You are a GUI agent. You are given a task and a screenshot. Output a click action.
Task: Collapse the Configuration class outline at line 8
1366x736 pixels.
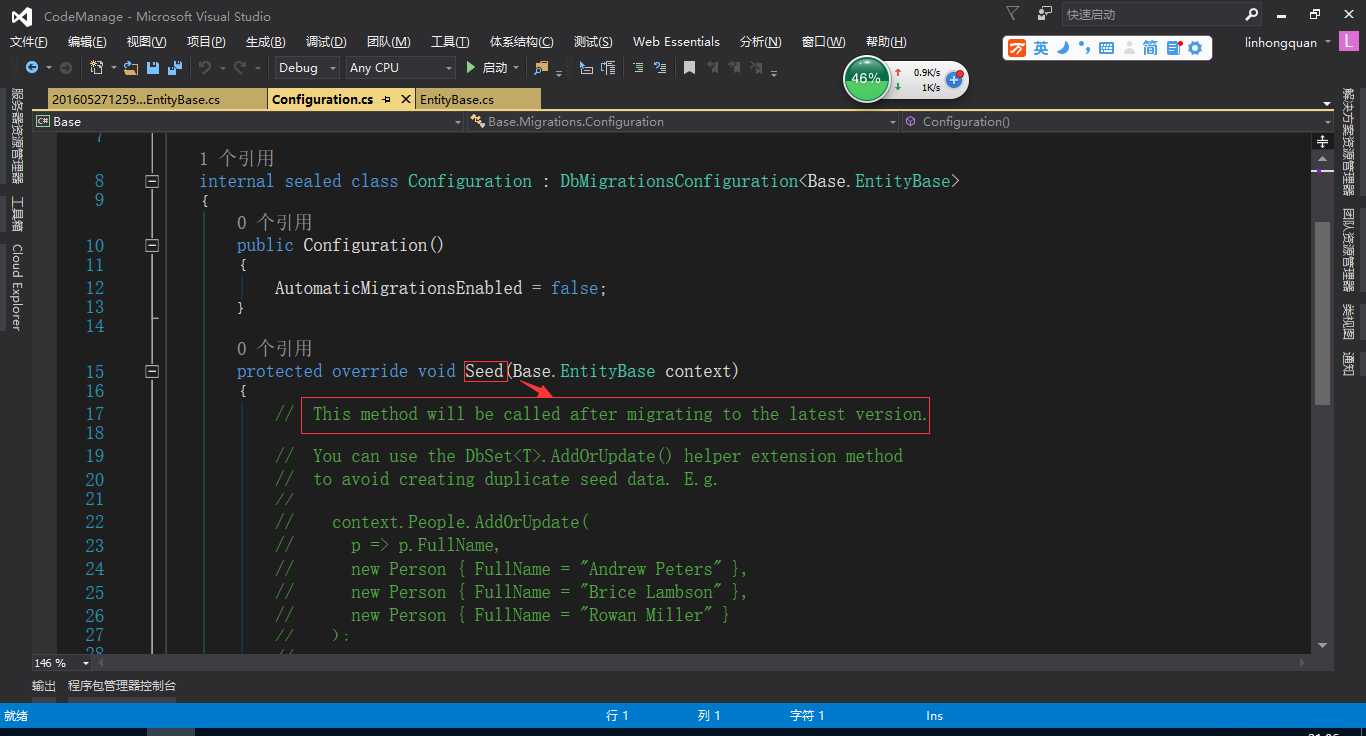click(x=152, y=181)
